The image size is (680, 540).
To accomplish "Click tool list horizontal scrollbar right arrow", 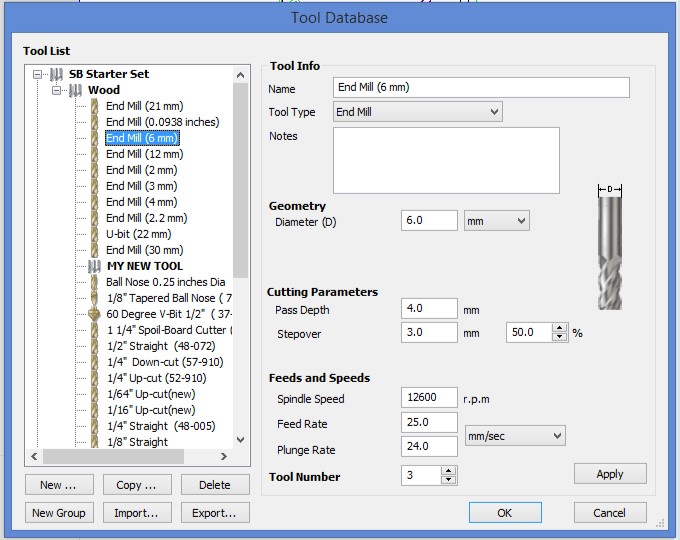I will [x=224, y=457].
